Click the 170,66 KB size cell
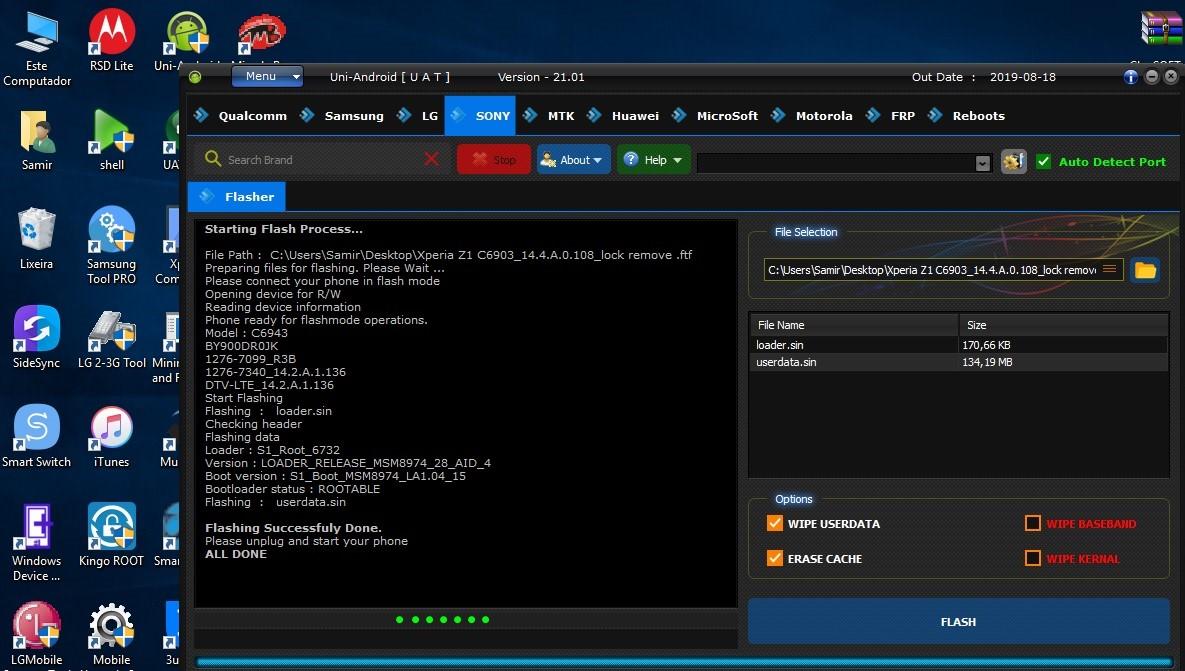The image size is (1185, 671). tap(986, 345)
